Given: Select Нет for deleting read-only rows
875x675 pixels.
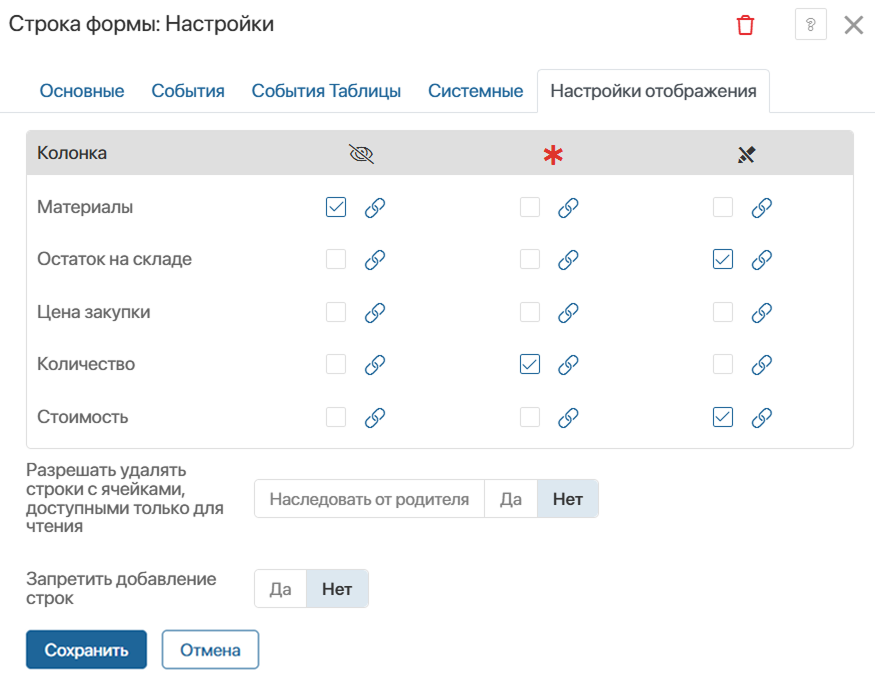Looking at the screenshot, I should 568,499.
